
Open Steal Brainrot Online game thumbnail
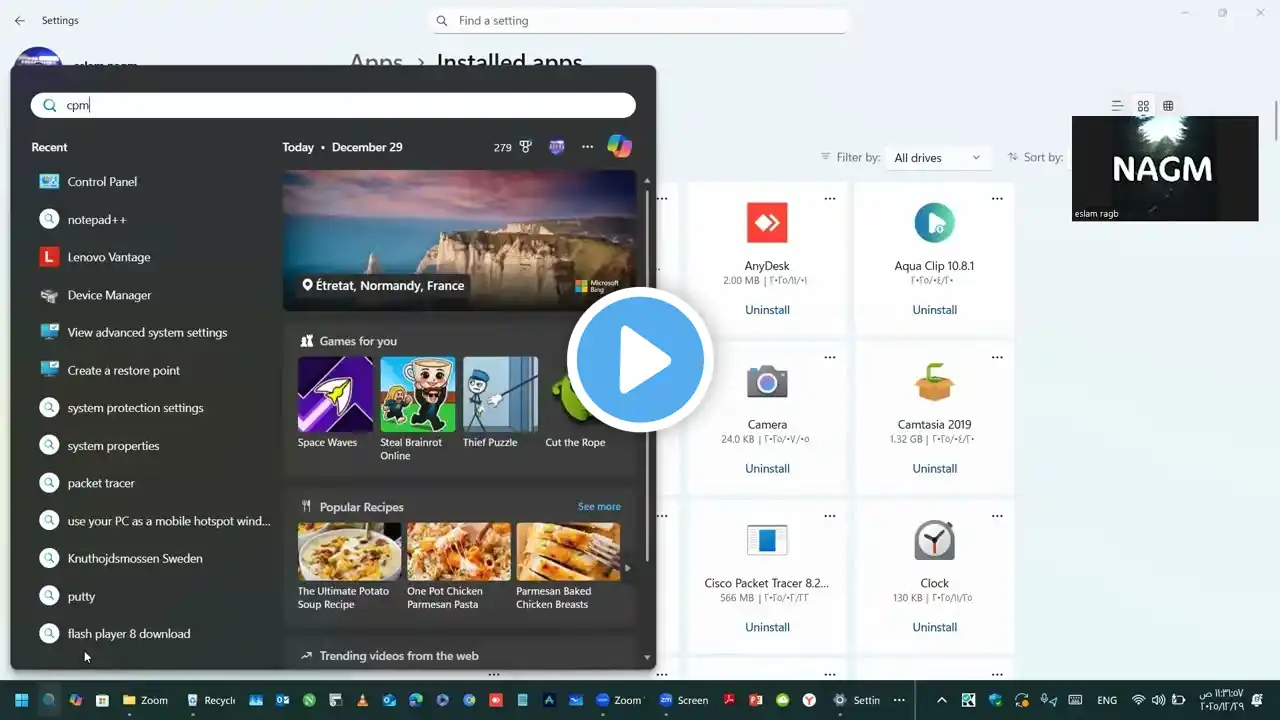pyautogui.click(x=418, y=394)
